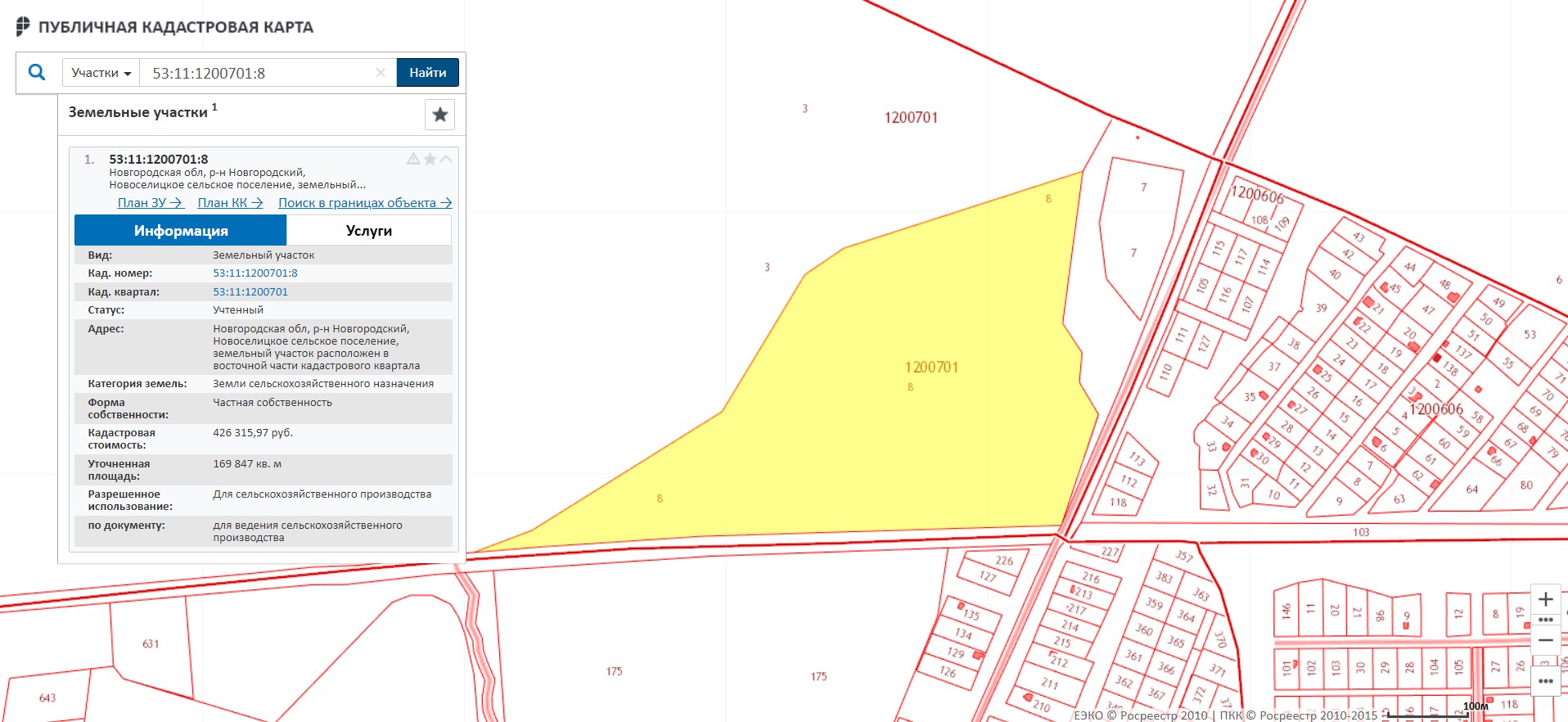Image resolution: width=1568 pixels, height=722 pixels.
Task: Click the magnifier search icon
Action: tap(37, 72)
